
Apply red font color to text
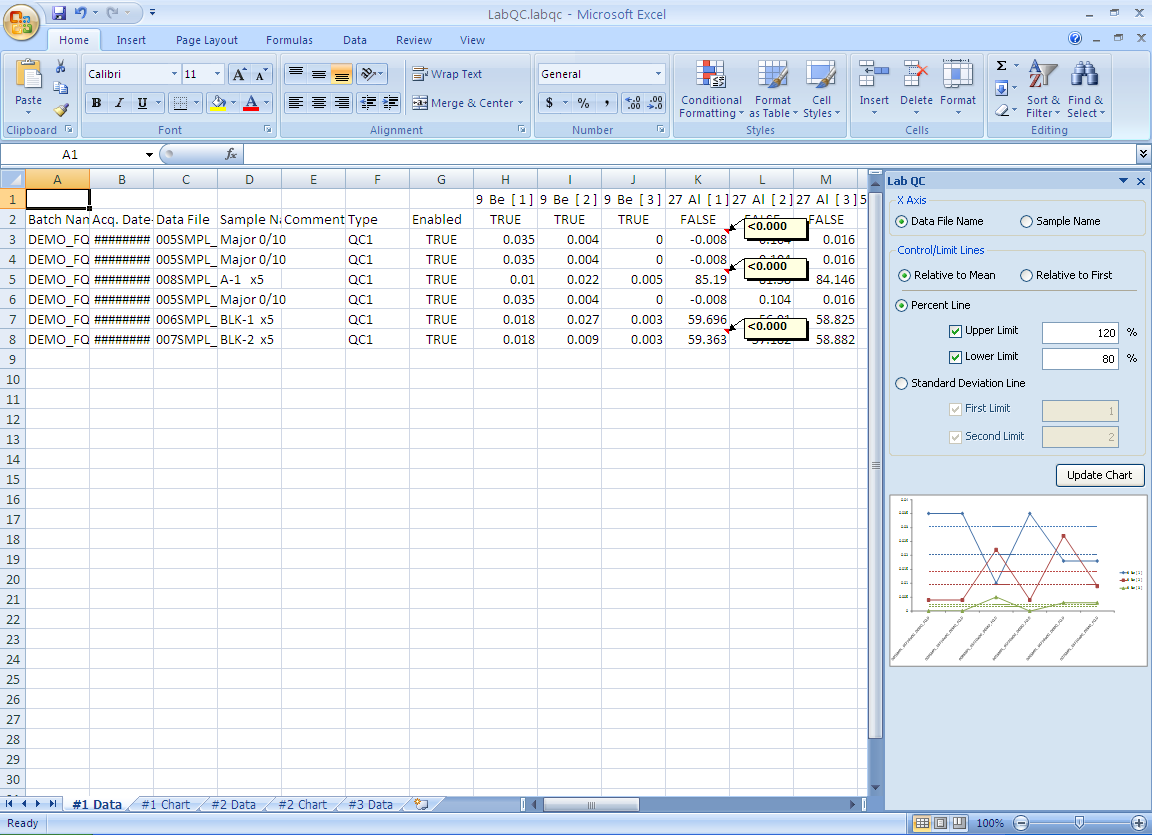251,103
